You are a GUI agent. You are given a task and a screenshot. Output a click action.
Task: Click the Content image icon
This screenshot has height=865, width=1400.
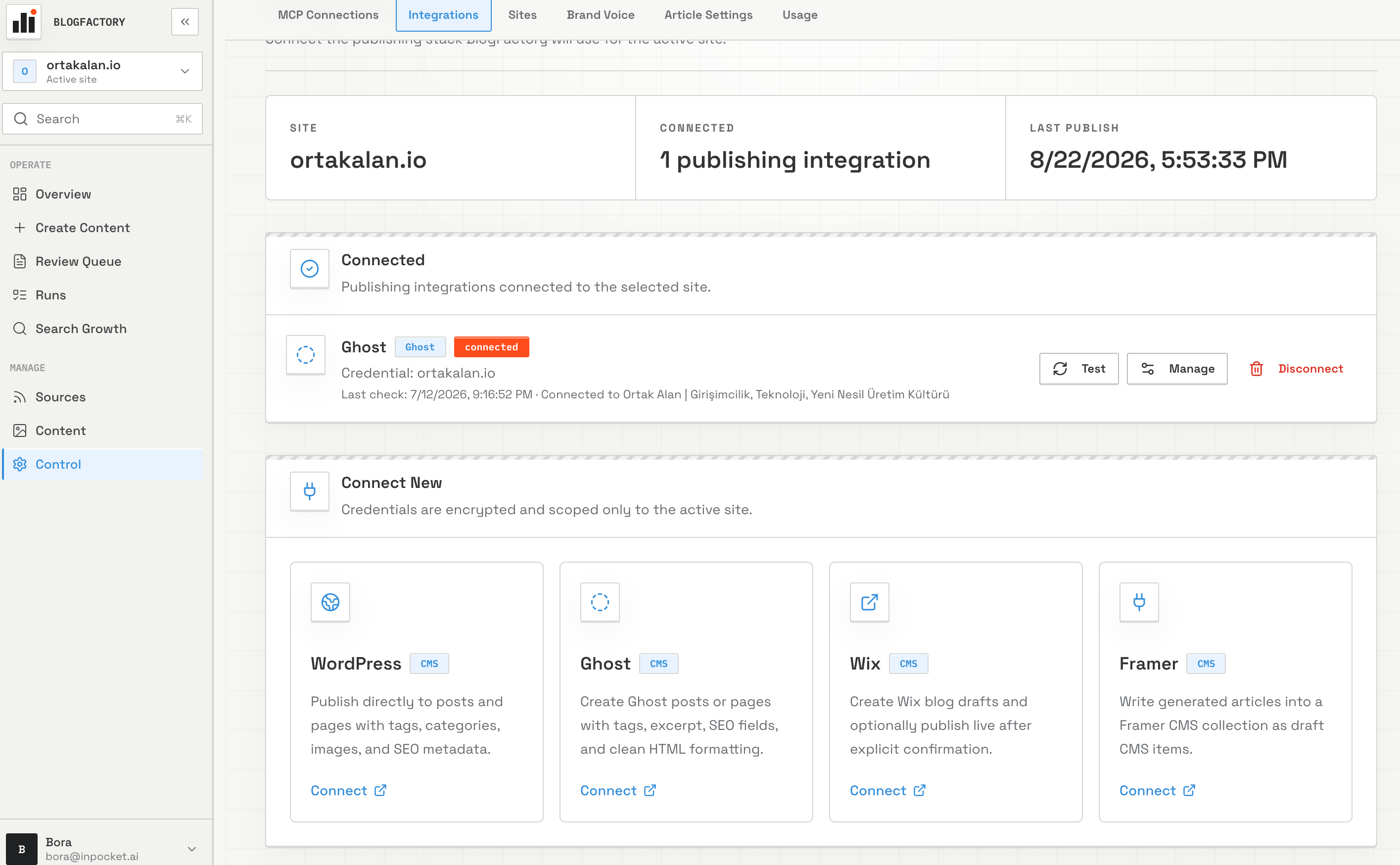[20, 431]
